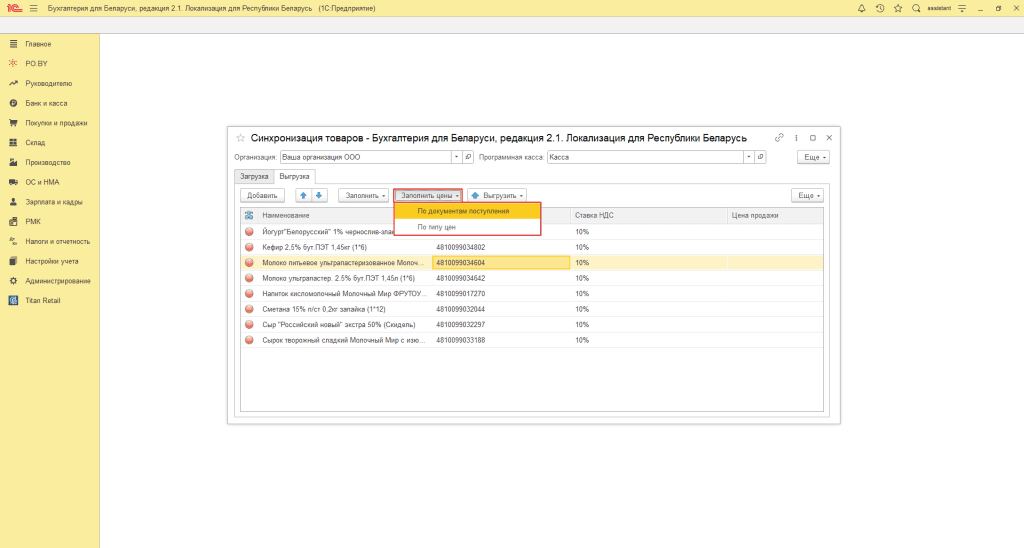
Task: Add the form to favorites with star icon
Action: point(240,138)
